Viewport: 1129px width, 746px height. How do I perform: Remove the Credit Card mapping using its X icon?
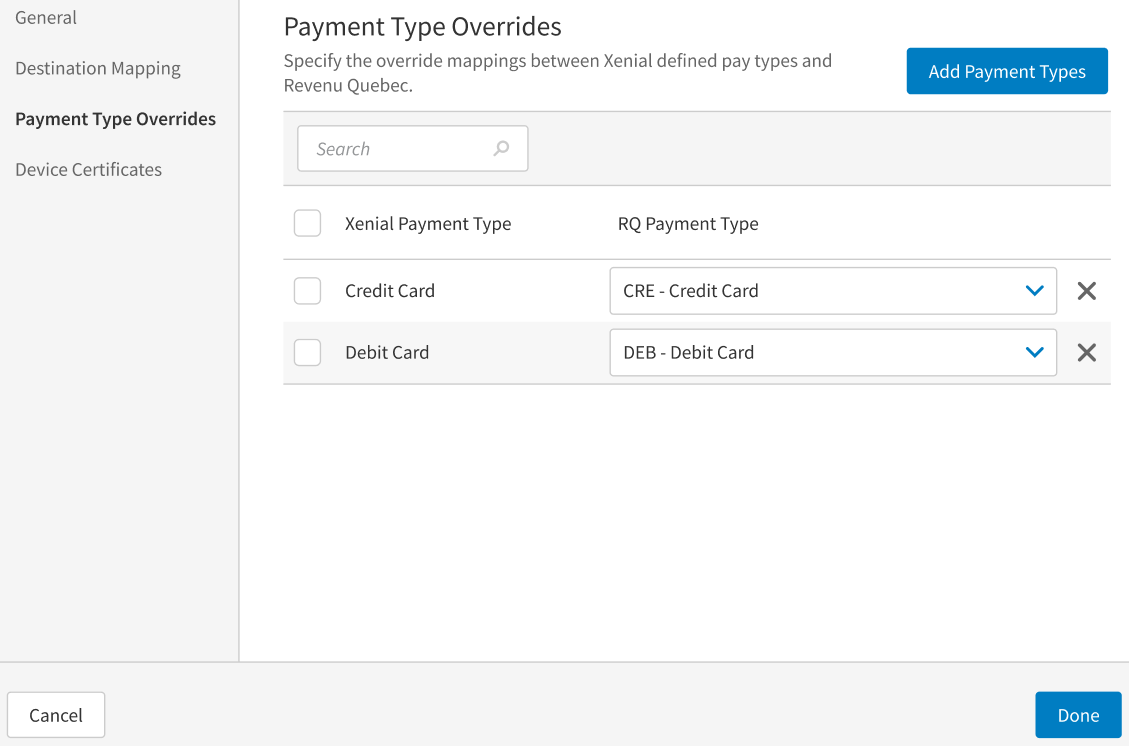pyautogui.click(x=1086, y=290)
